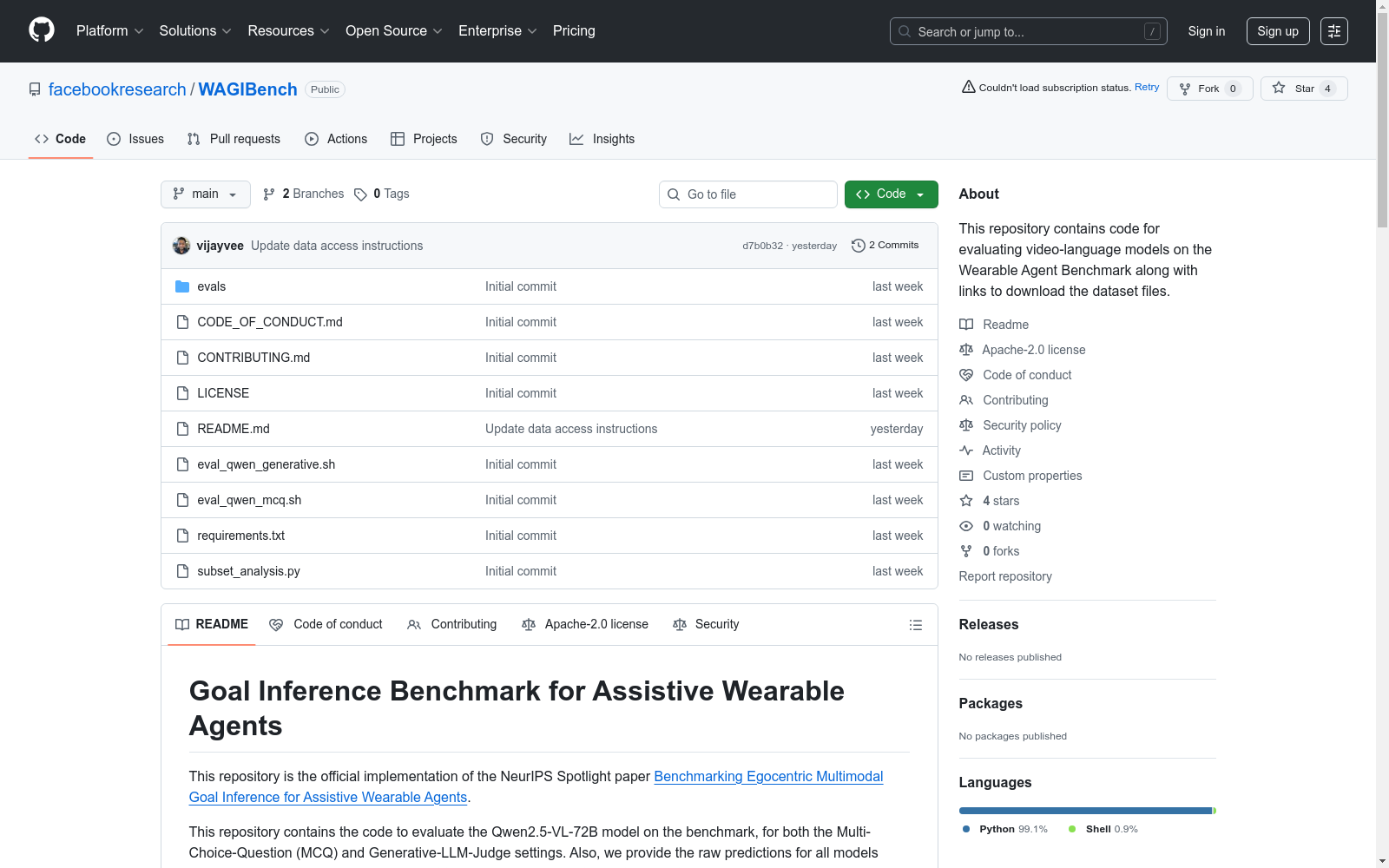Select the Apache-2.0 license README tab
Viewport: 1389px width, 868px height.
(x=585, y=625)
